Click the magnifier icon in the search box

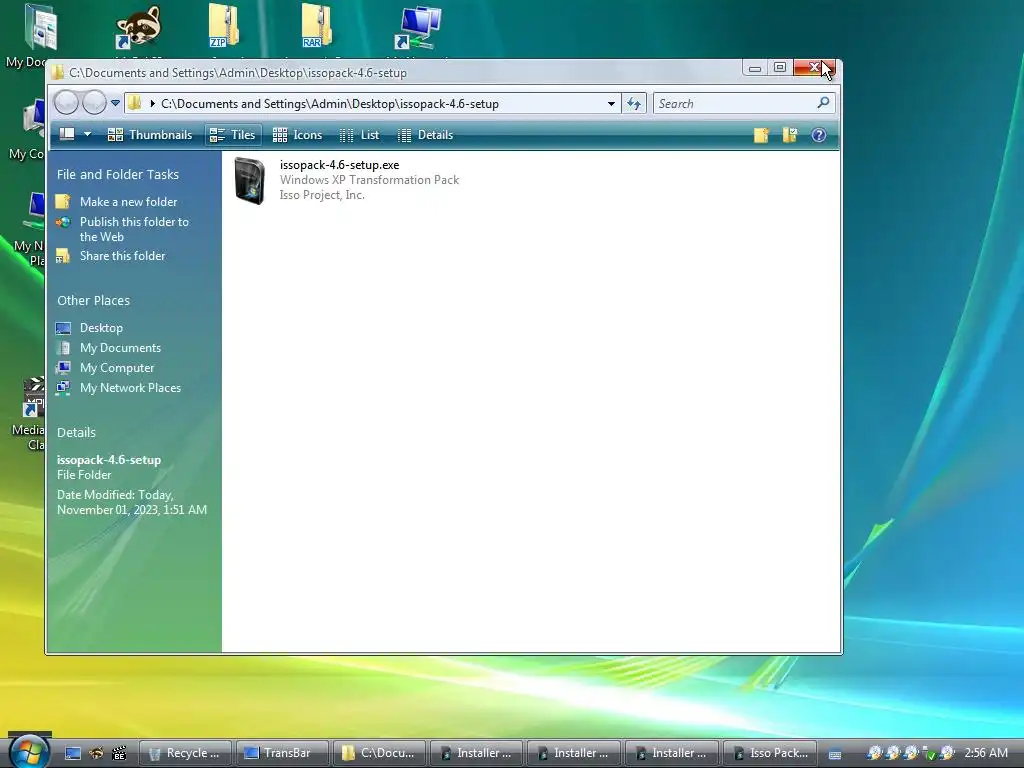coord(824,103)
